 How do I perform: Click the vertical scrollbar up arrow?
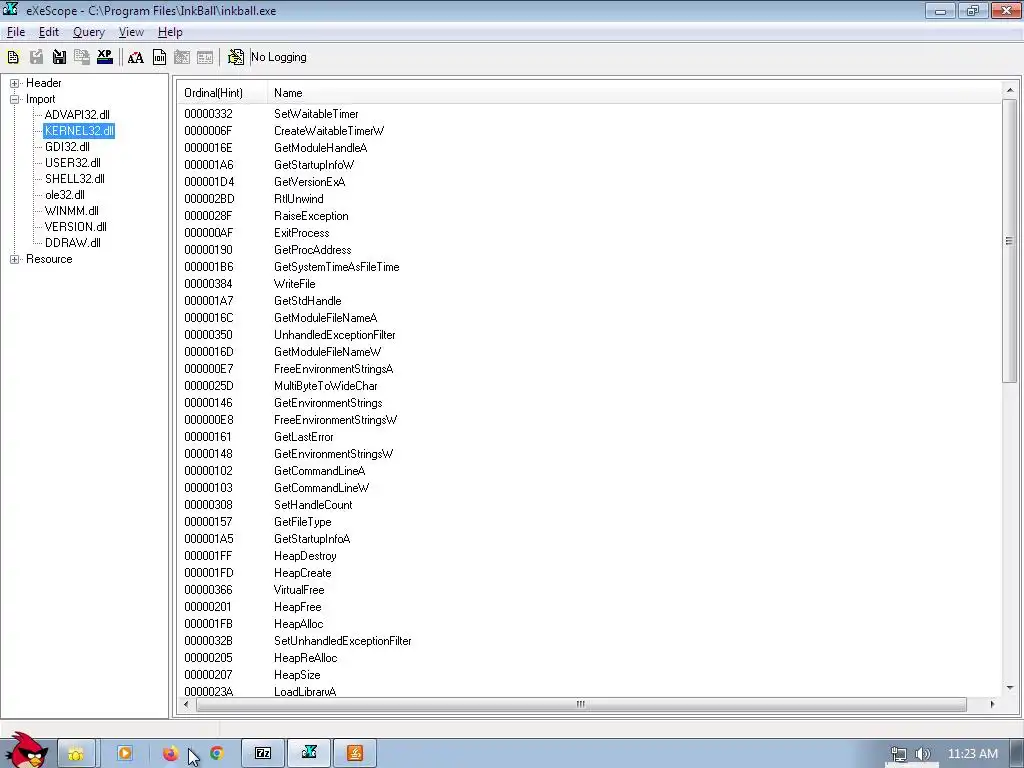[x=1010, y=90]
